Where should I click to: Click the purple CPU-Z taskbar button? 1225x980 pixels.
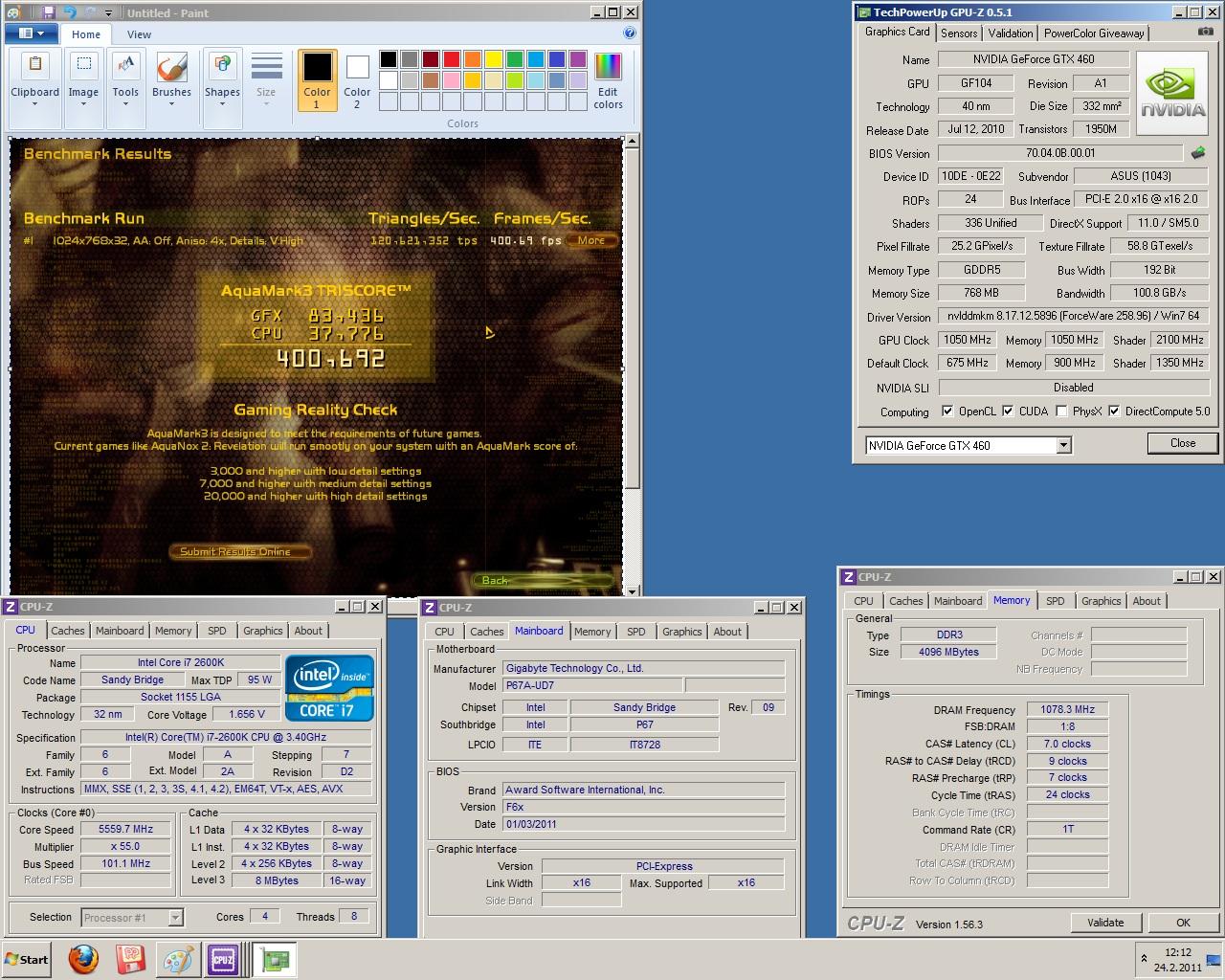223,959
